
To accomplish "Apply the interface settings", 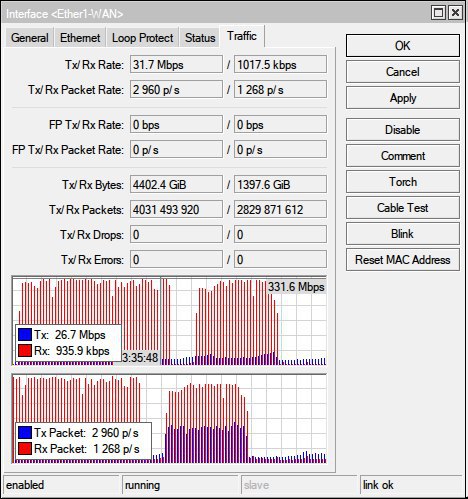I will coord(403,98).
